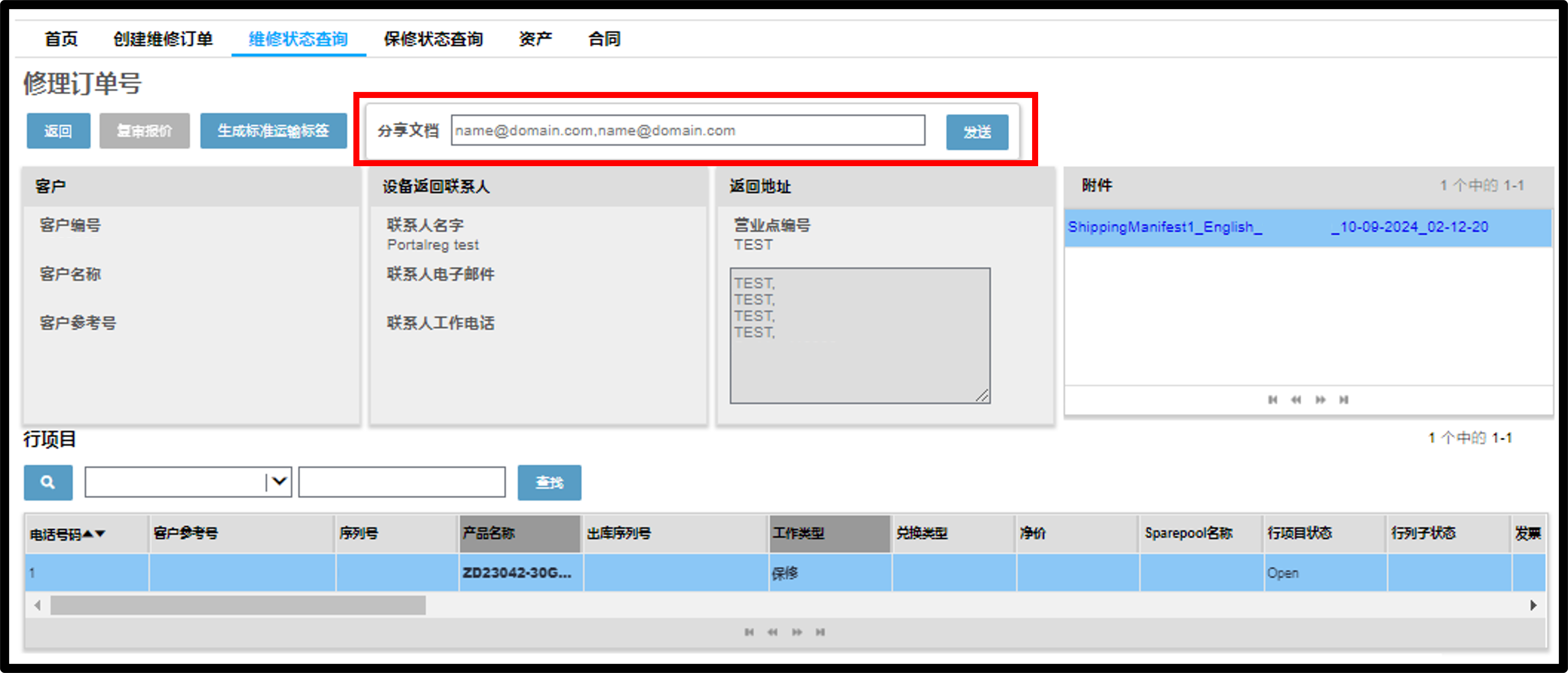Go to first page of attachments list
Image resolution: width=1568 pixels, height=673 pixels.
point(1273,400)
